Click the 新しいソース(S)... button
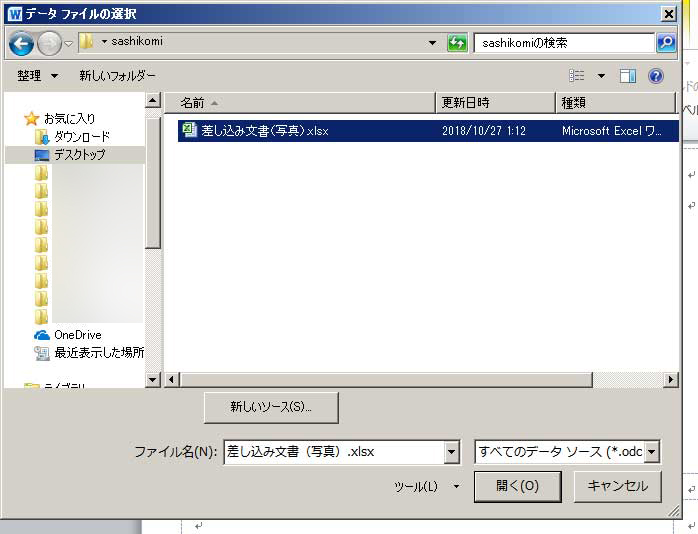Screen dimensions: 698x534 (x=271, y=407)
